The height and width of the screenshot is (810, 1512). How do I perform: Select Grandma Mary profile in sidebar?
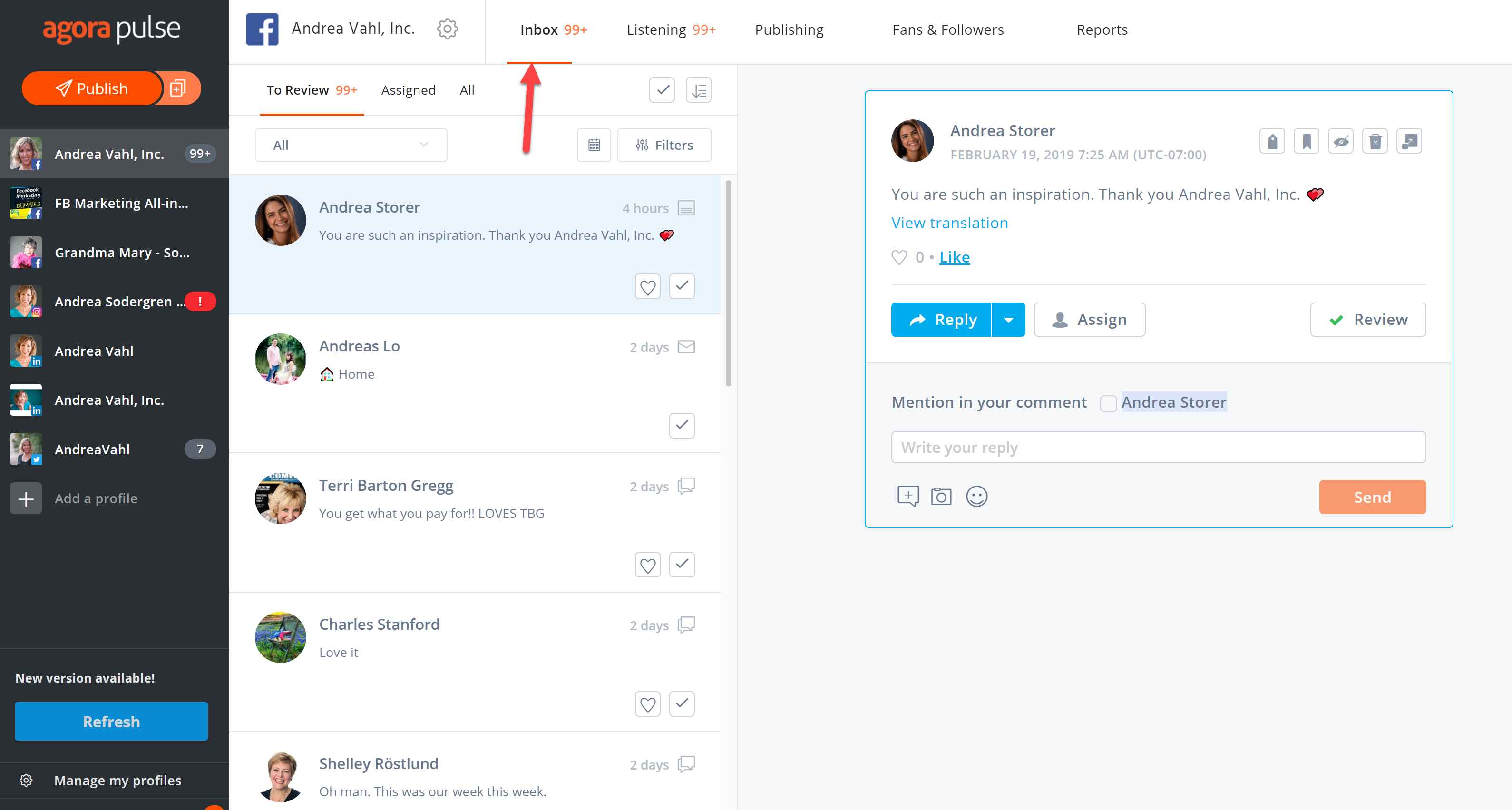115,253
